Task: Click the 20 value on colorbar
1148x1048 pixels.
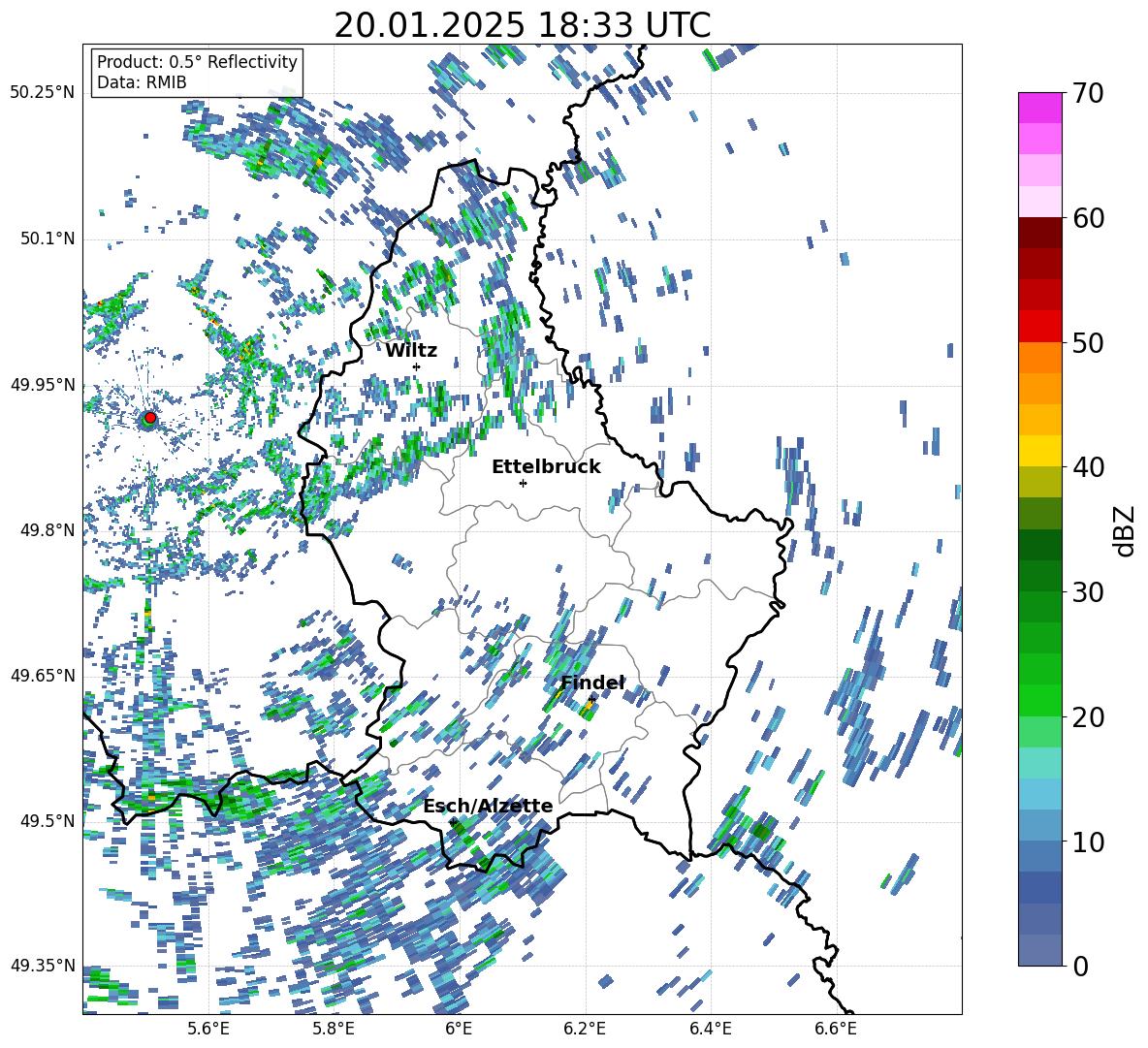Action: (x=1088, y=716)
